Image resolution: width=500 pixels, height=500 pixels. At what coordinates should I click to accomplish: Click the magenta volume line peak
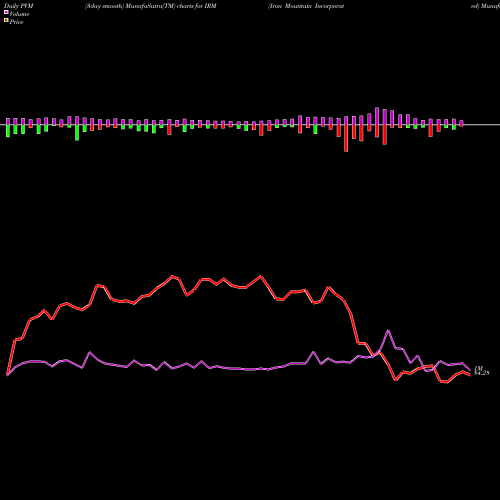coord(388,330)
